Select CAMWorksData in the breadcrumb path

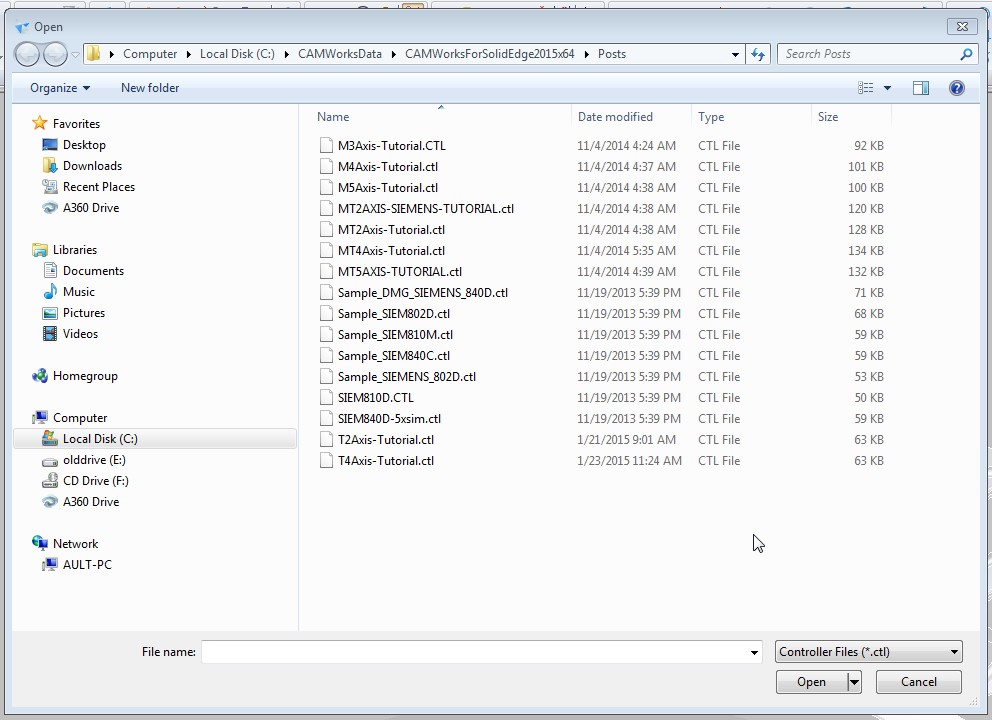pyautogui.click(x=340, y=54)
